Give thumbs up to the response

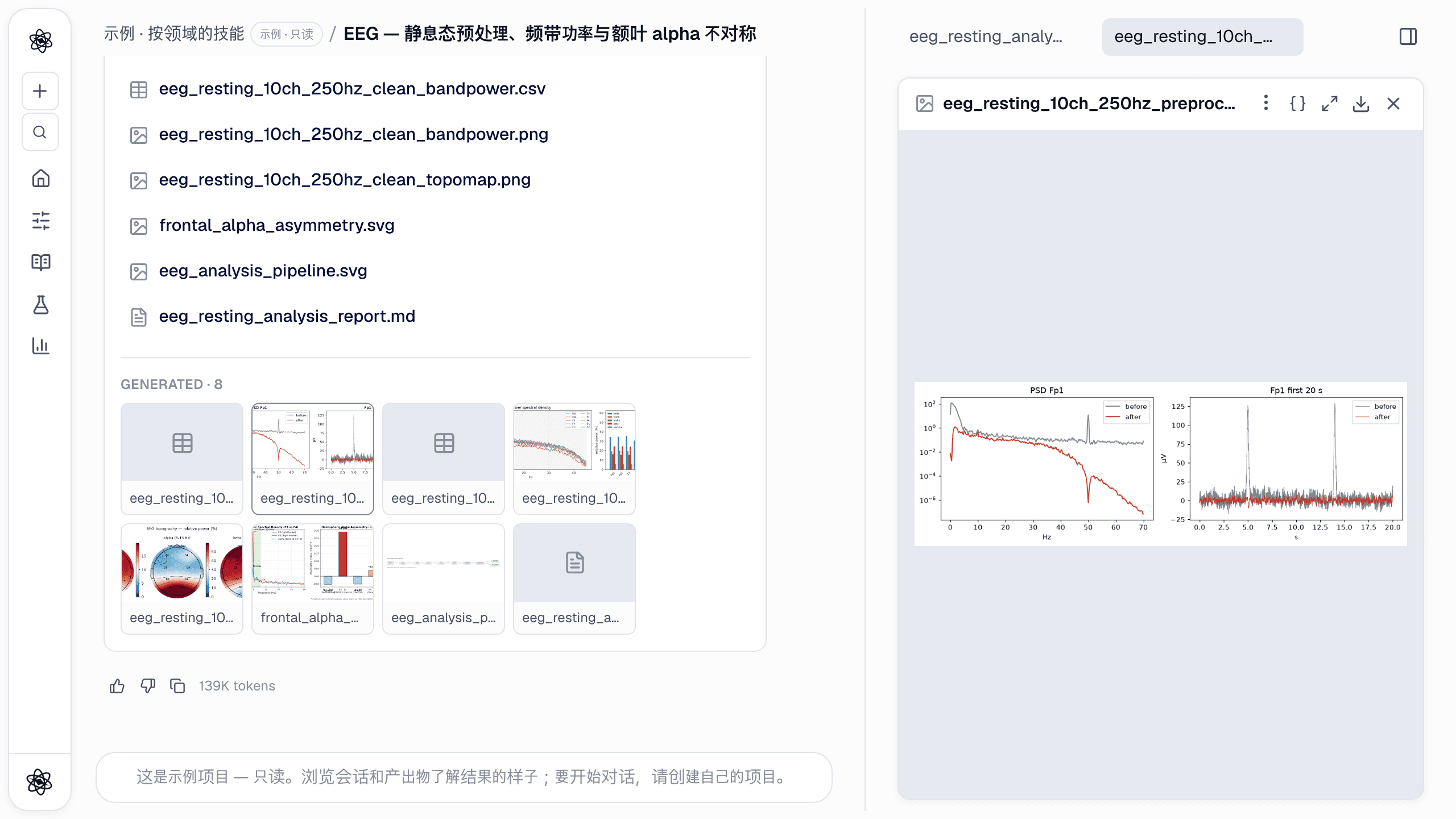click(117, 686)
